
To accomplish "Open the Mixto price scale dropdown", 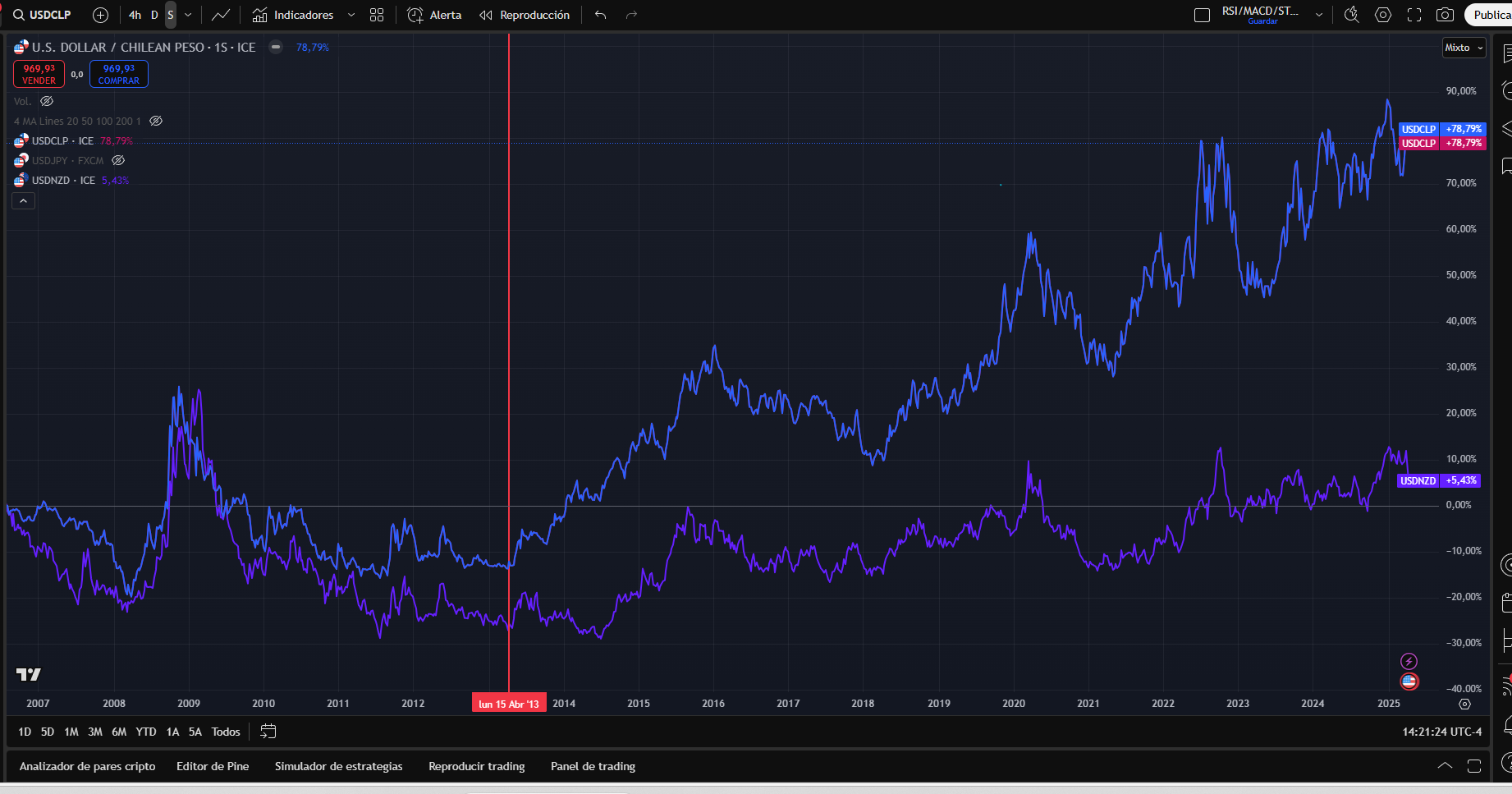I will coord(1464,48).
